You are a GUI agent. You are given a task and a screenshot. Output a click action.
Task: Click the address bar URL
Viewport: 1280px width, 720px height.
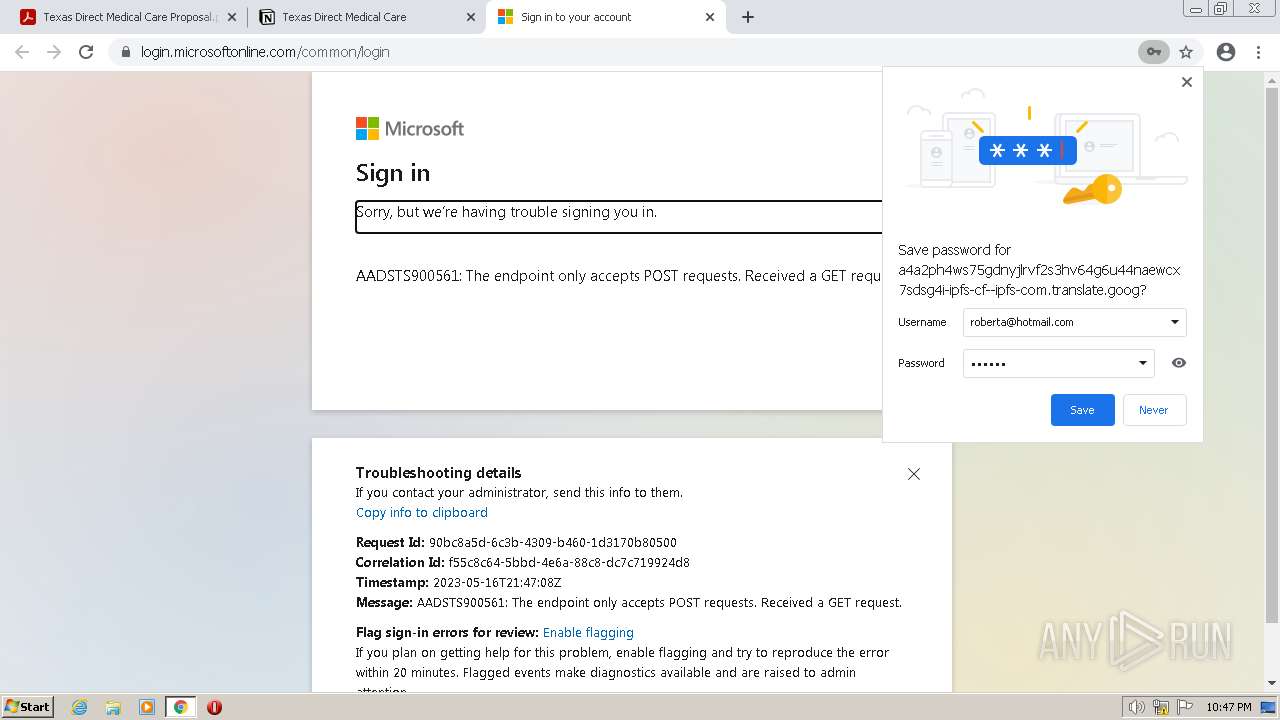[x=265, y=52]
